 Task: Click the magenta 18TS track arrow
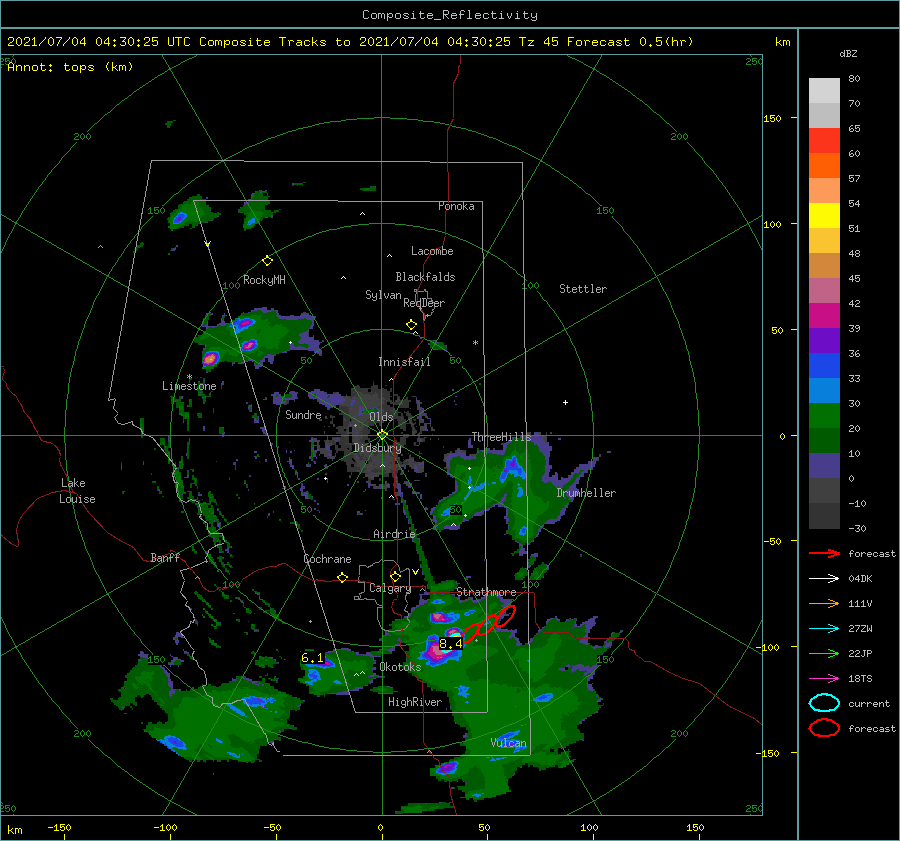click(824, 679)
